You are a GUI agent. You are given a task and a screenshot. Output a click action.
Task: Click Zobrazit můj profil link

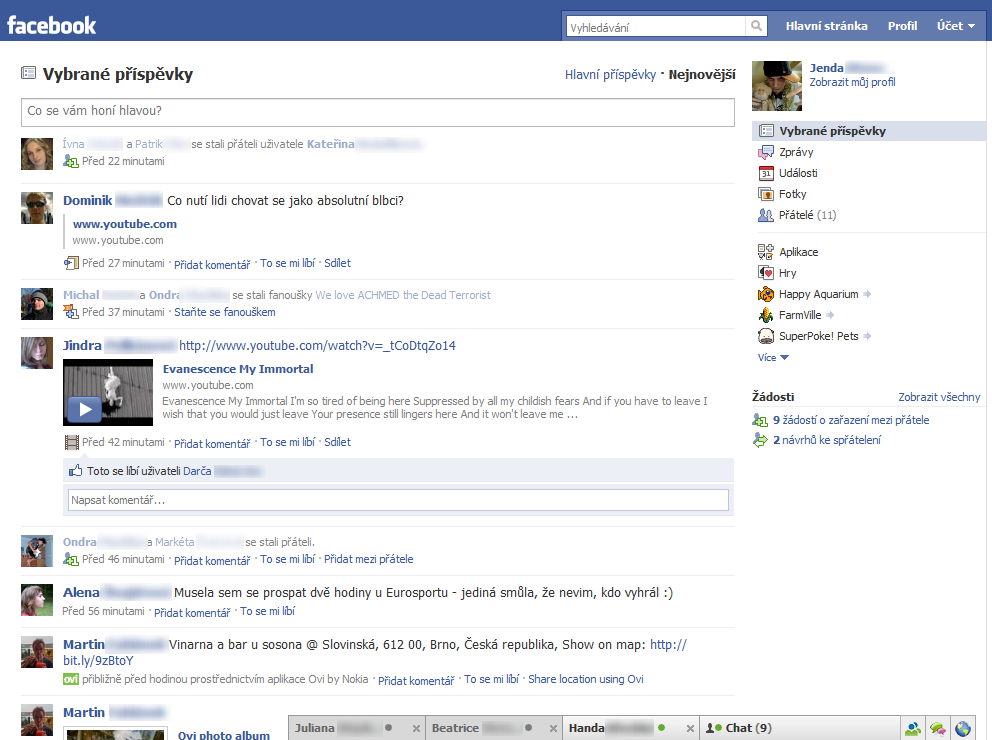(x=852, y=82)
